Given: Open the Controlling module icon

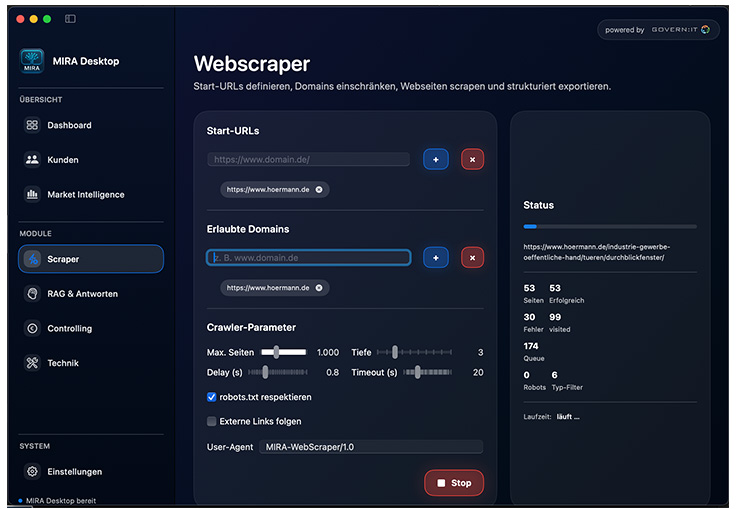Looking at the screenshot, I should tap(32, 328).
